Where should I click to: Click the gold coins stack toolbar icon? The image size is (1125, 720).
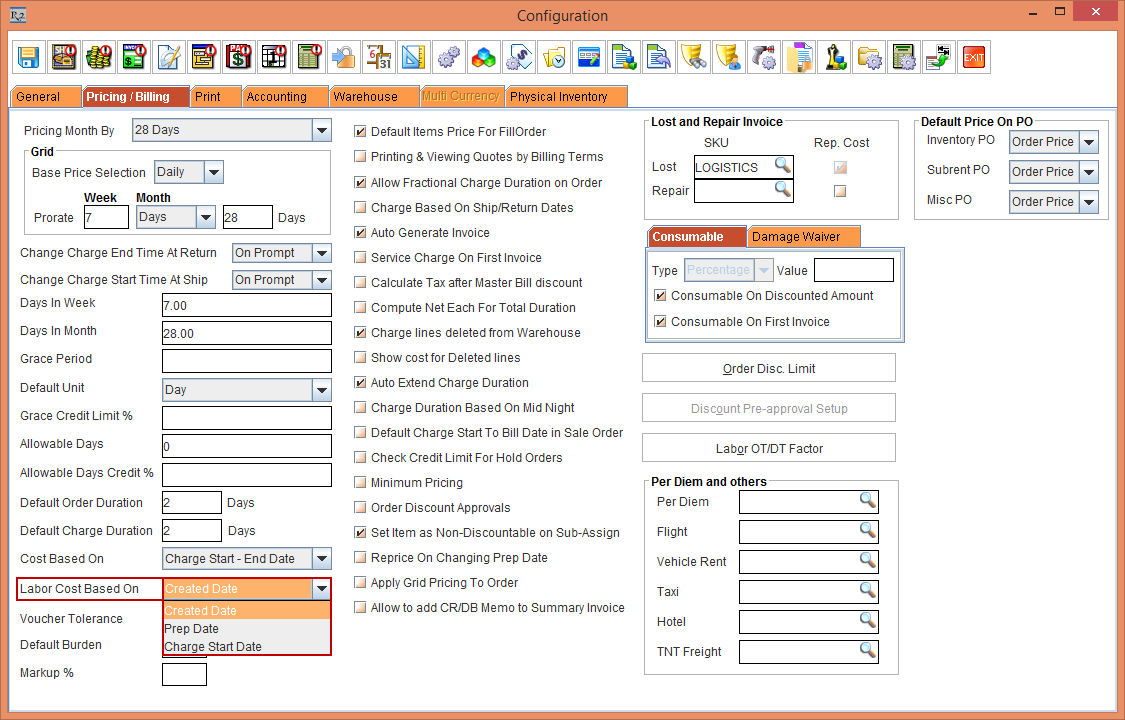[x=98, y=57]
